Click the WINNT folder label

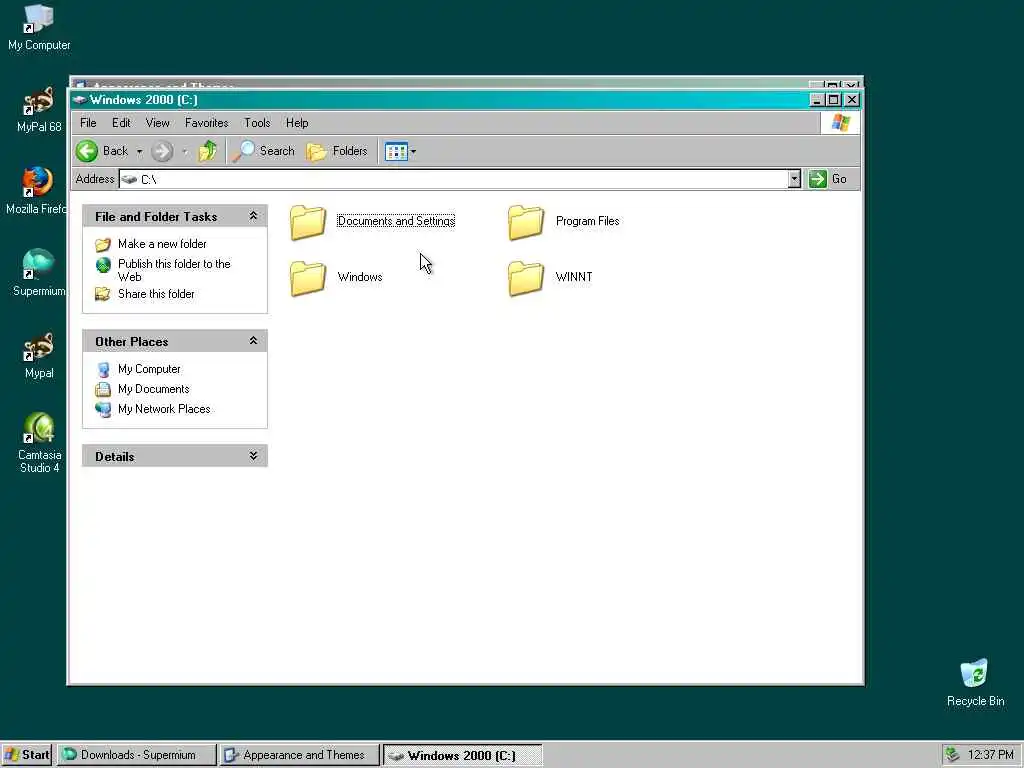pyautogui.click(x=574, y=277)
